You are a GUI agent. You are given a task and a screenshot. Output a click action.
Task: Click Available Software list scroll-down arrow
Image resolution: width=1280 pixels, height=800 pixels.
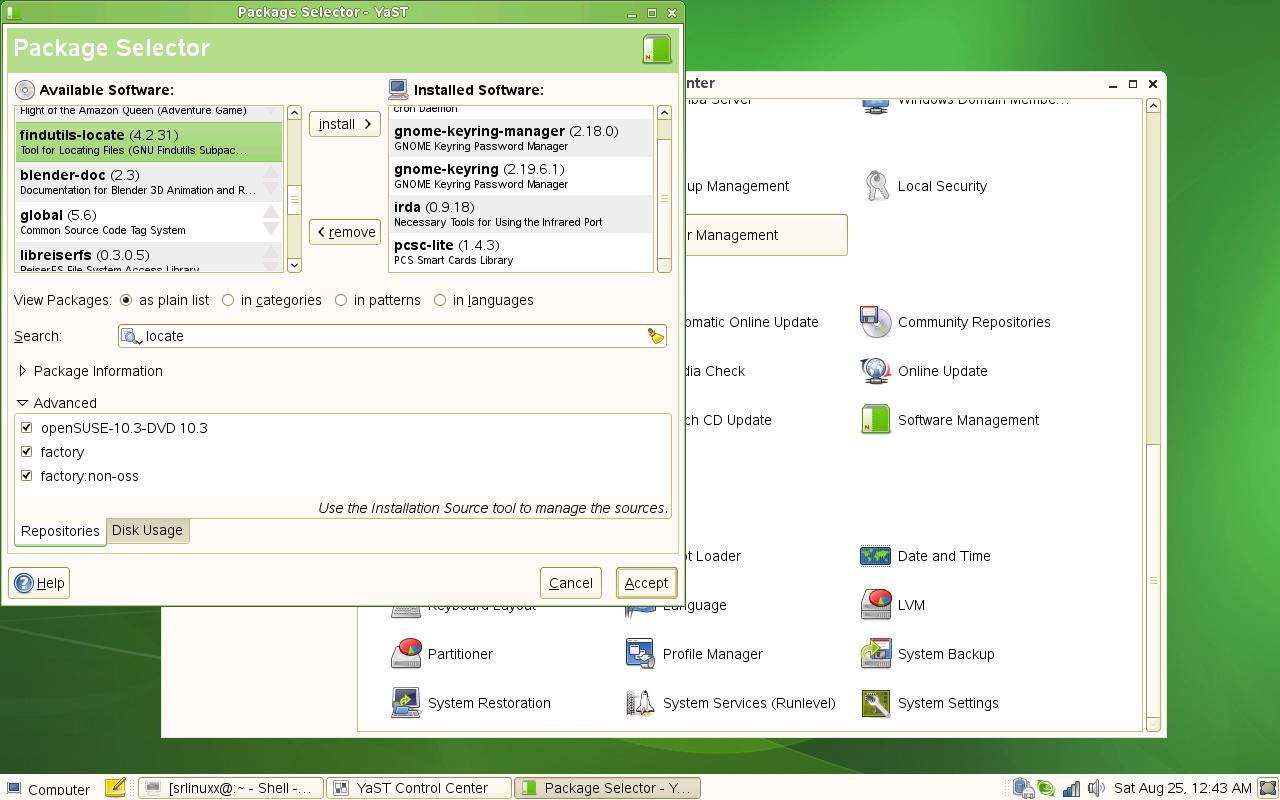click(294, 265)
